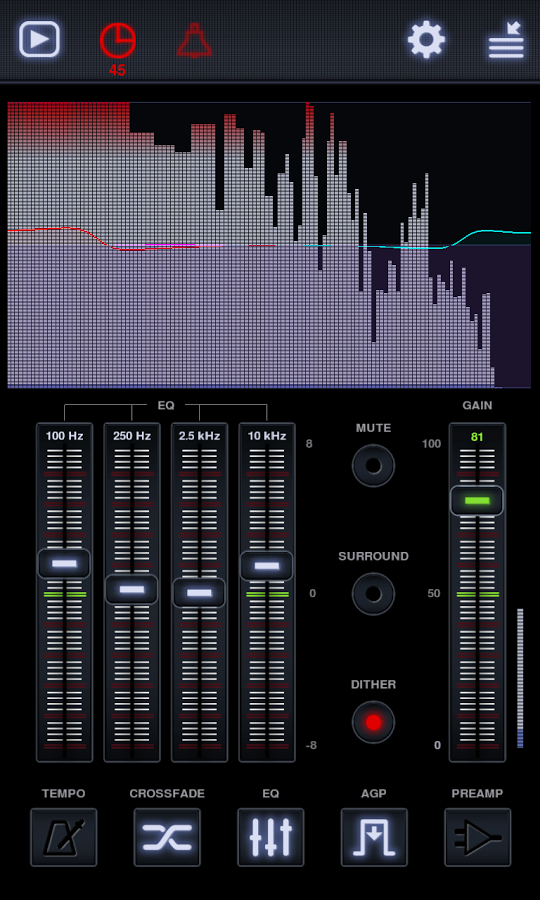Click the green GAIN slider handle

(477, 501)
